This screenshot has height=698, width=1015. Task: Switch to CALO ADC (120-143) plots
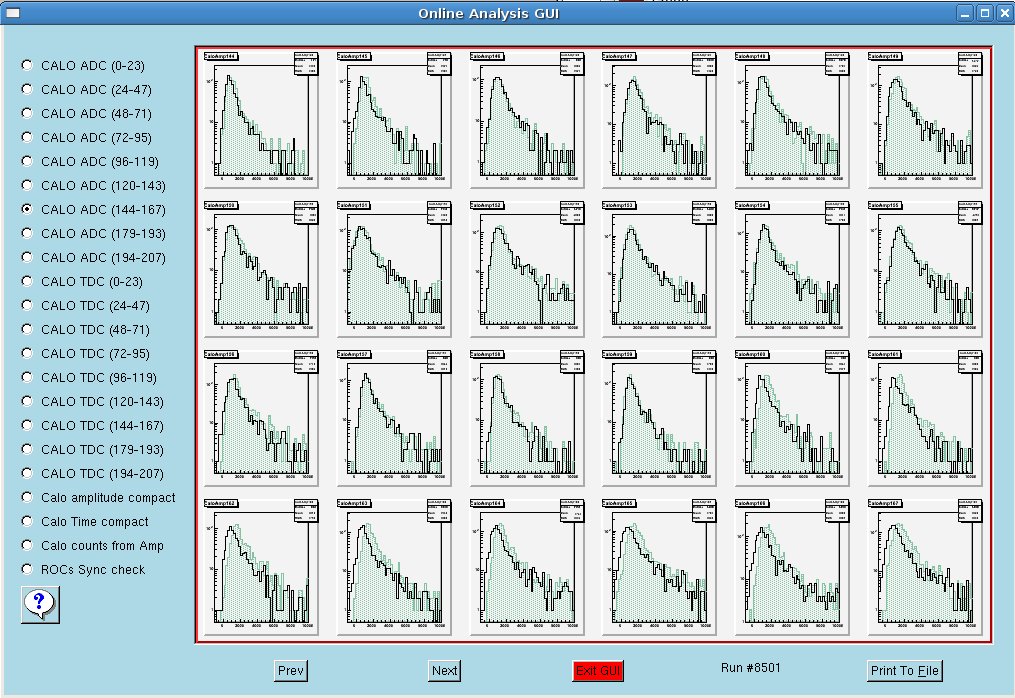(x=27, y=185)
